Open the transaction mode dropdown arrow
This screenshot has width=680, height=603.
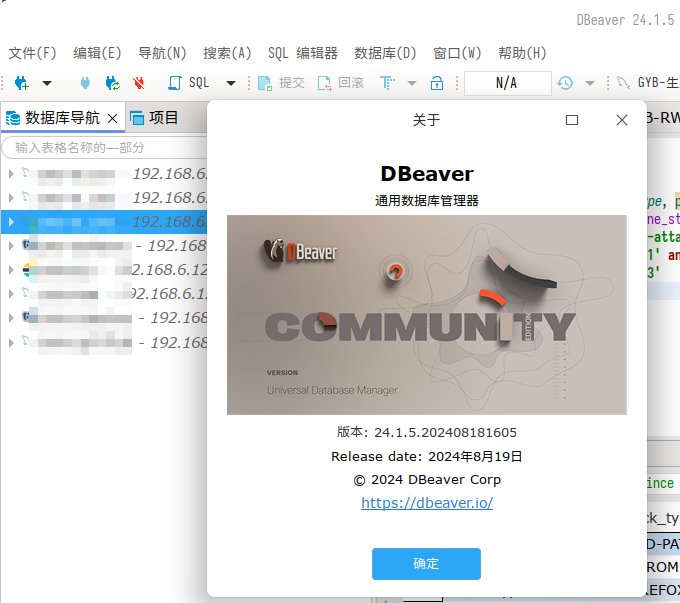(x=412, y=83)
